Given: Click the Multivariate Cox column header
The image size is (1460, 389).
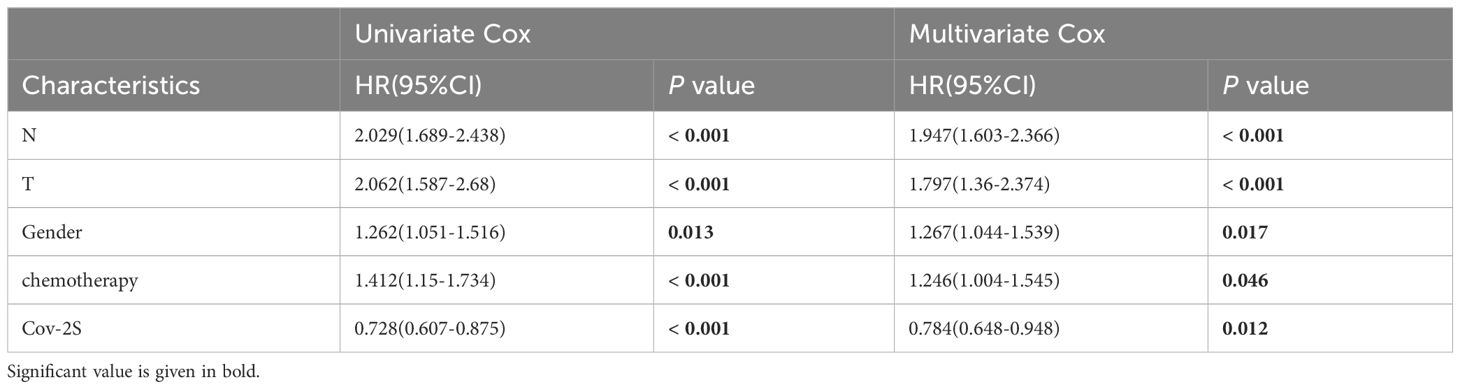Looking at the screenshot, I should click(x=1007, y=34).
